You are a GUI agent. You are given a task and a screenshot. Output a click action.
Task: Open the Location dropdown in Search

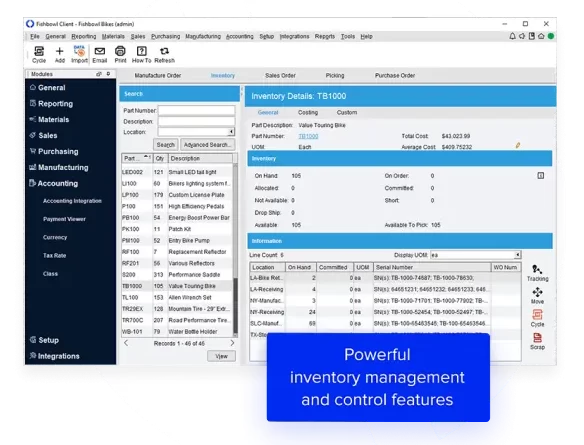[x=231, y=132]
